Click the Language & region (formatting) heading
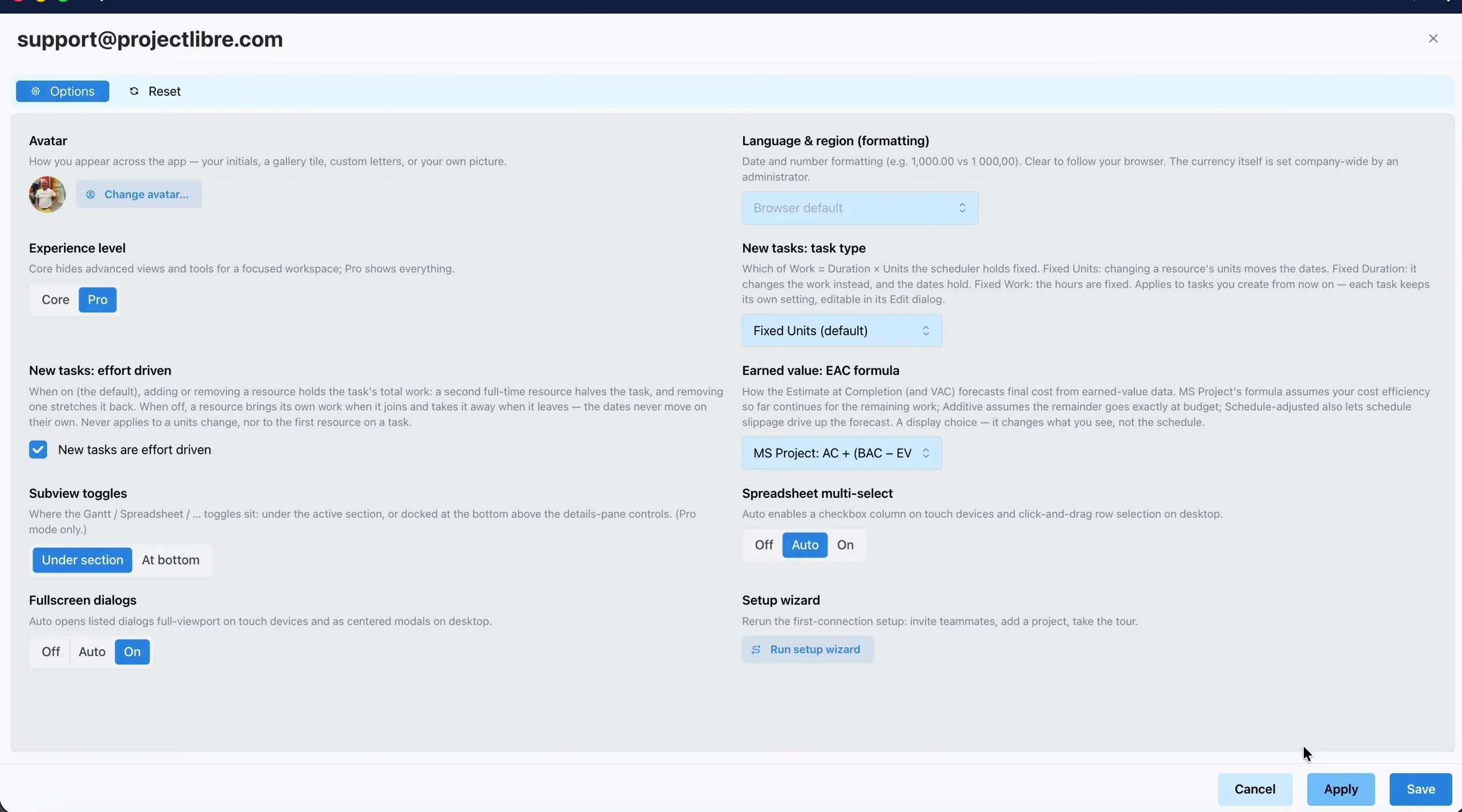 point(836,141)
